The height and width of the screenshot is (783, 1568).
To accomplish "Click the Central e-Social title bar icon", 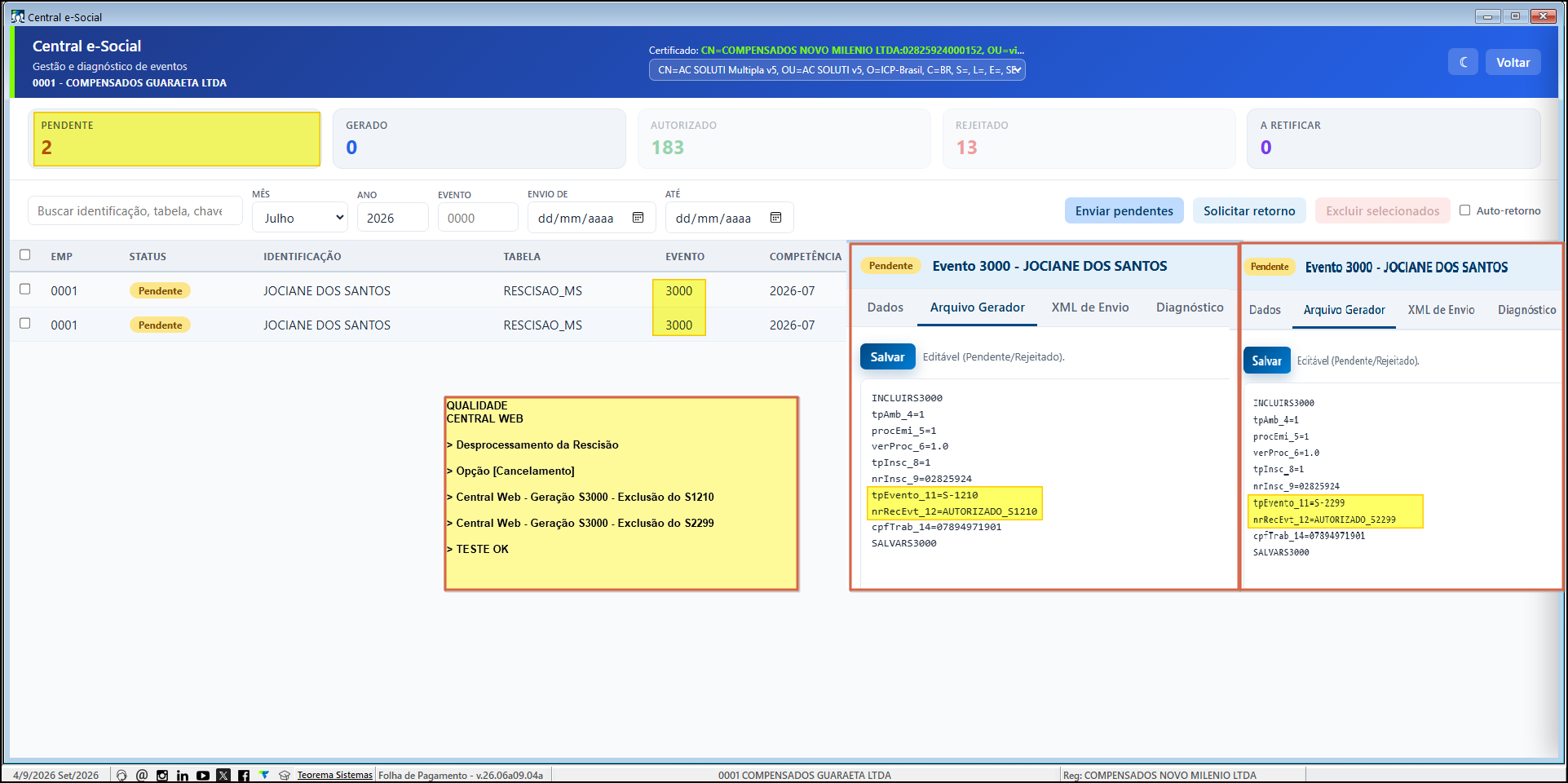I will (x=18, y=16).
